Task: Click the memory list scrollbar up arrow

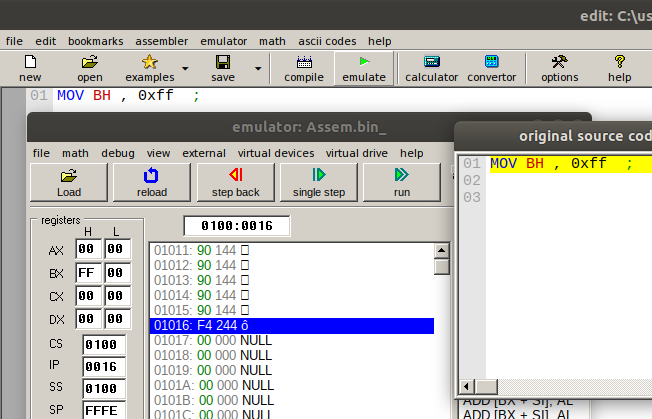Action: 441,250
